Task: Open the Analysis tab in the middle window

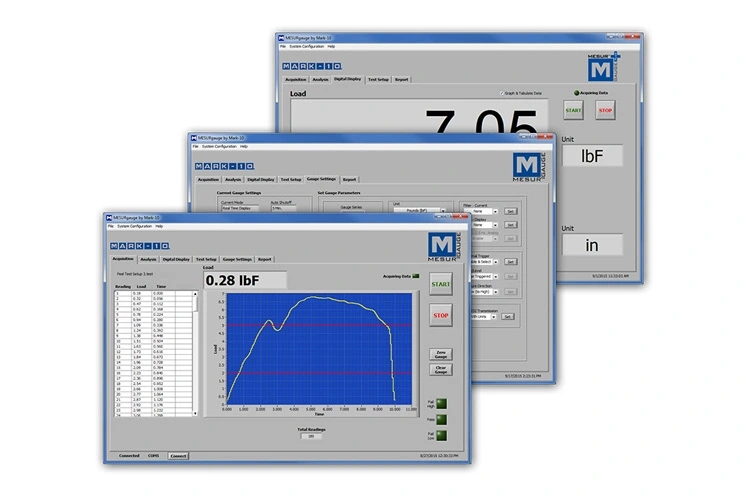Action: (233, 179)
